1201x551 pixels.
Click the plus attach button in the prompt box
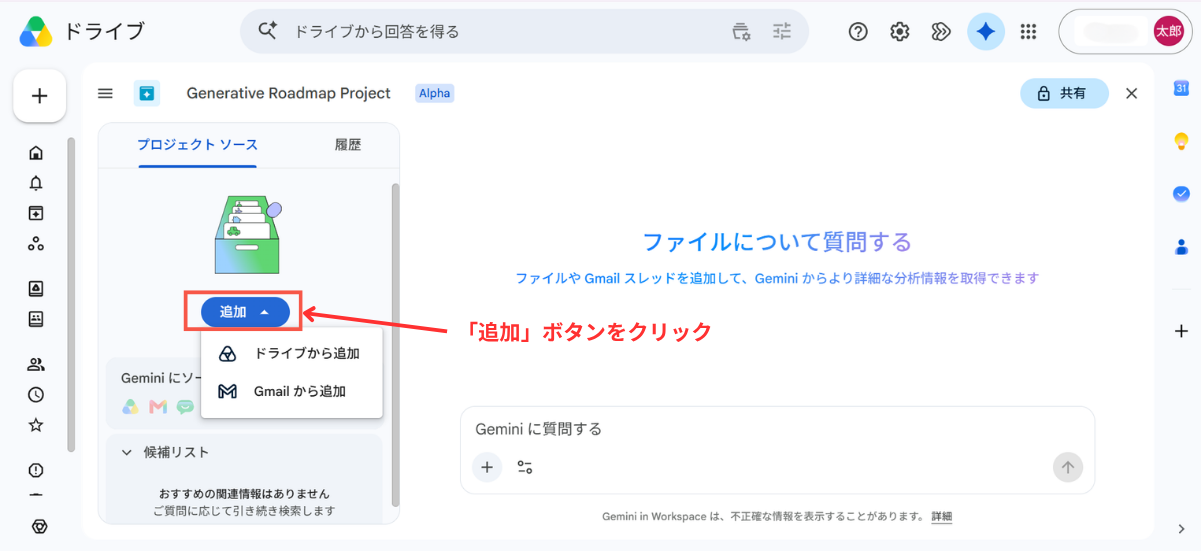pyautogui.click(x=487, y=467)
